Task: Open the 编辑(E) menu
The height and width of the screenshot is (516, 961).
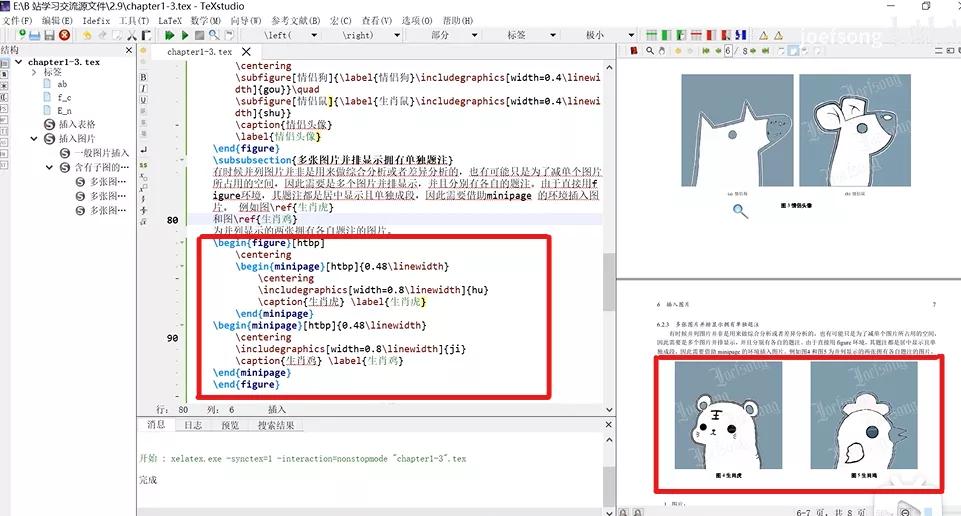Action: pyautogui.click(x=57, y=20)
